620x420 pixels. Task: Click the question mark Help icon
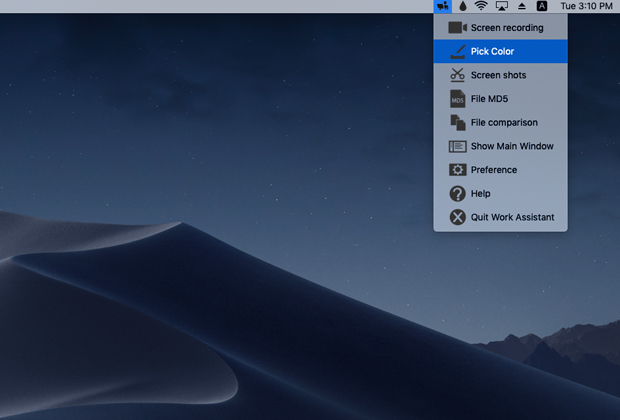click(x=457, y=194)
